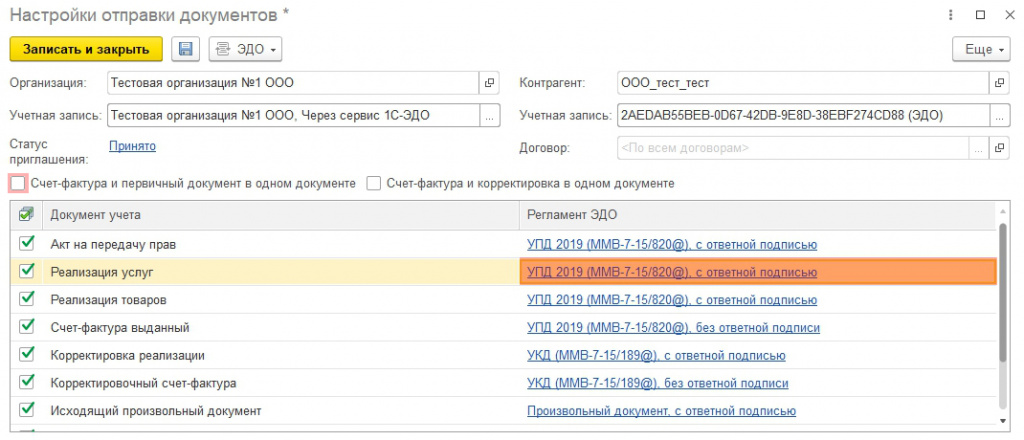Click the Записать и закрыть button
The image size is (1024, 440).
85,49
